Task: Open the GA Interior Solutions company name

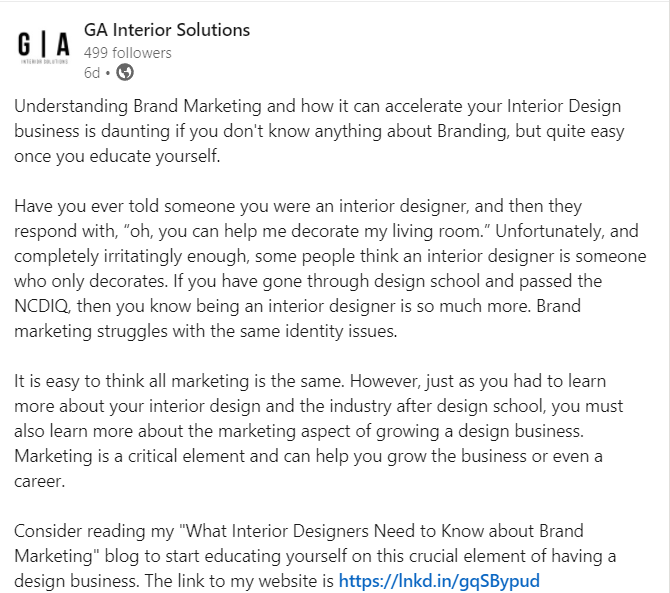Action: (167, 30)
